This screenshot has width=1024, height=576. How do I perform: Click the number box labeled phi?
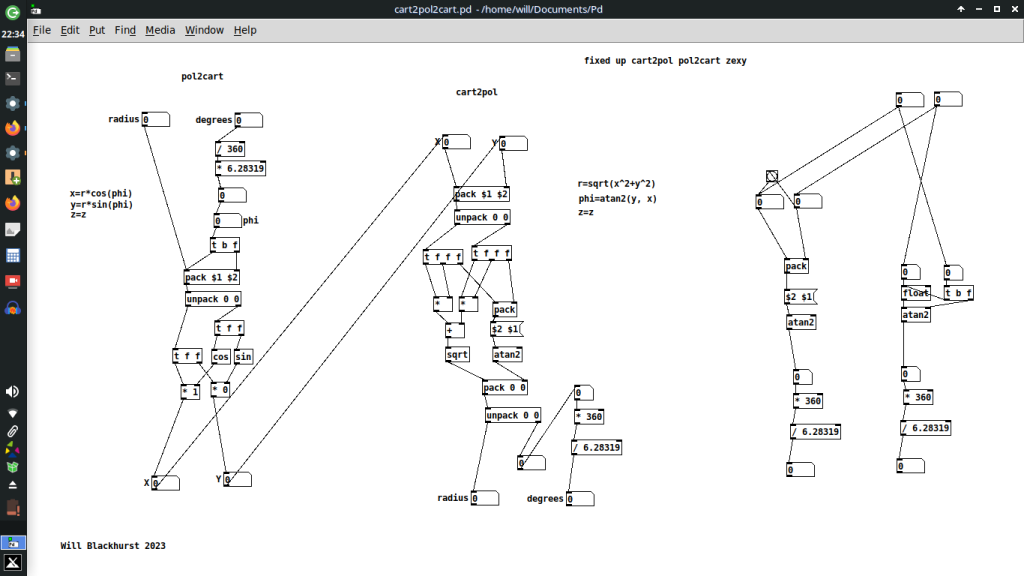pos(227,221)
